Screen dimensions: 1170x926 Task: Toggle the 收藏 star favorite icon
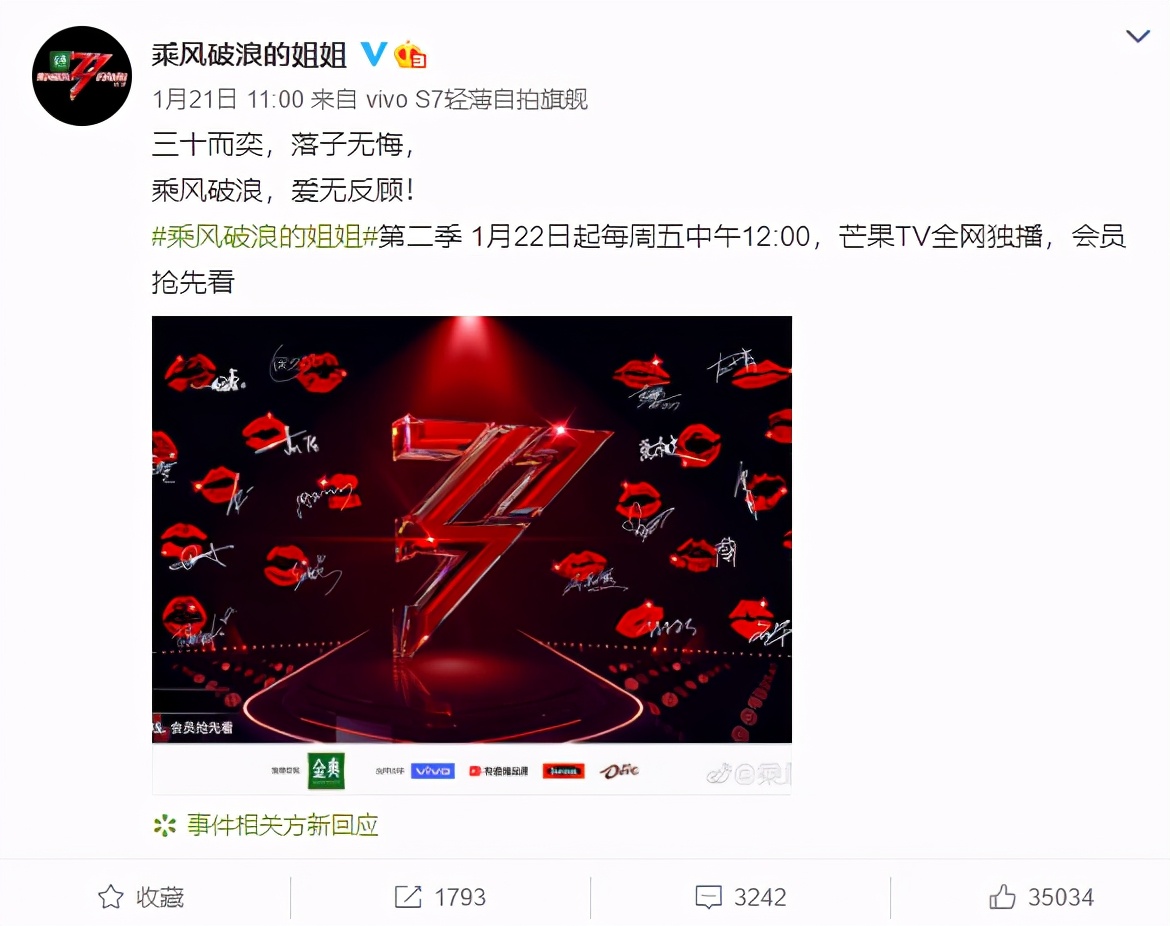[111, 896]
